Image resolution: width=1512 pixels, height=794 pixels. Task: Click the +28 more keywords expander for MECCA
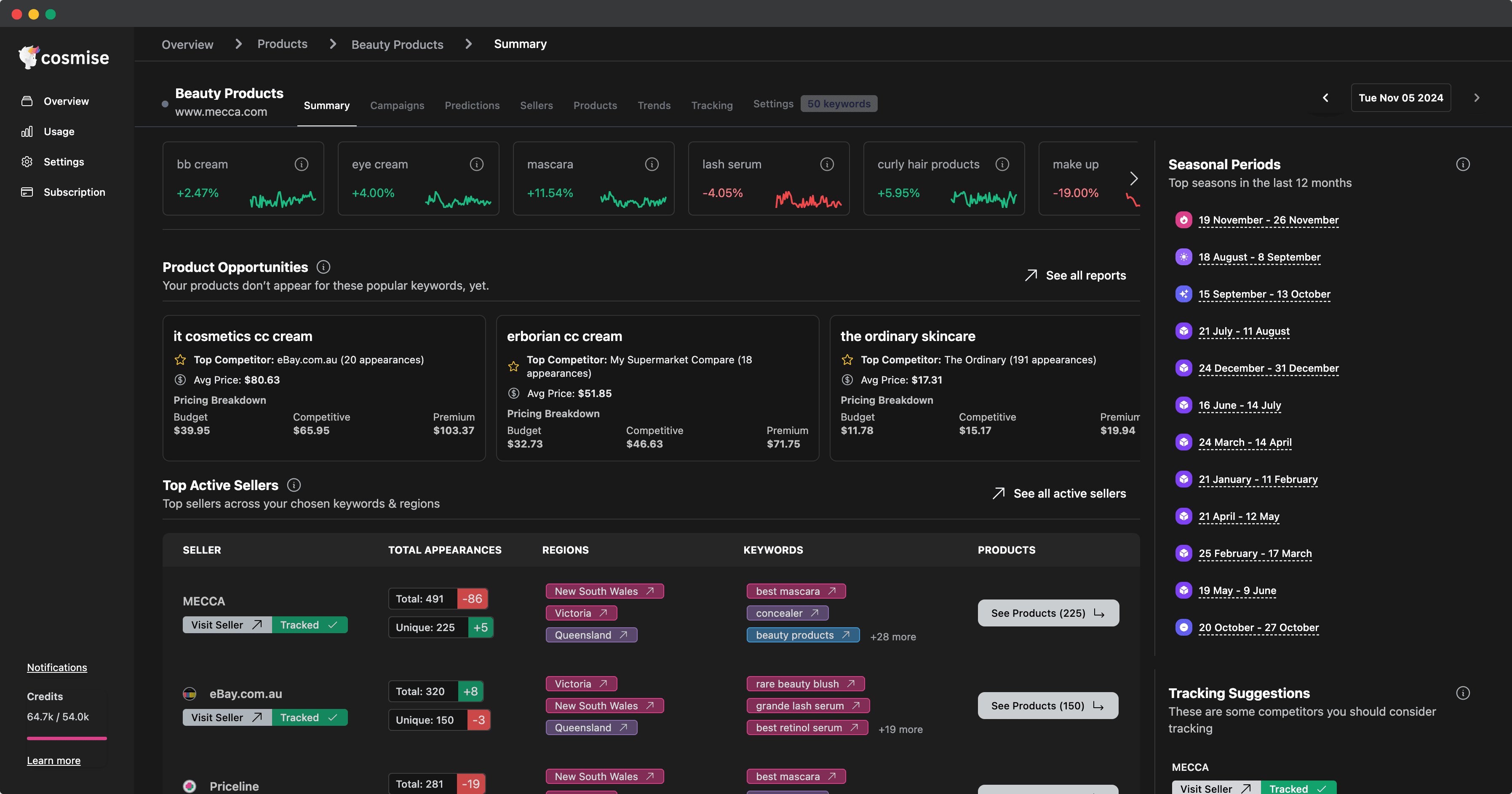[890, 636]
